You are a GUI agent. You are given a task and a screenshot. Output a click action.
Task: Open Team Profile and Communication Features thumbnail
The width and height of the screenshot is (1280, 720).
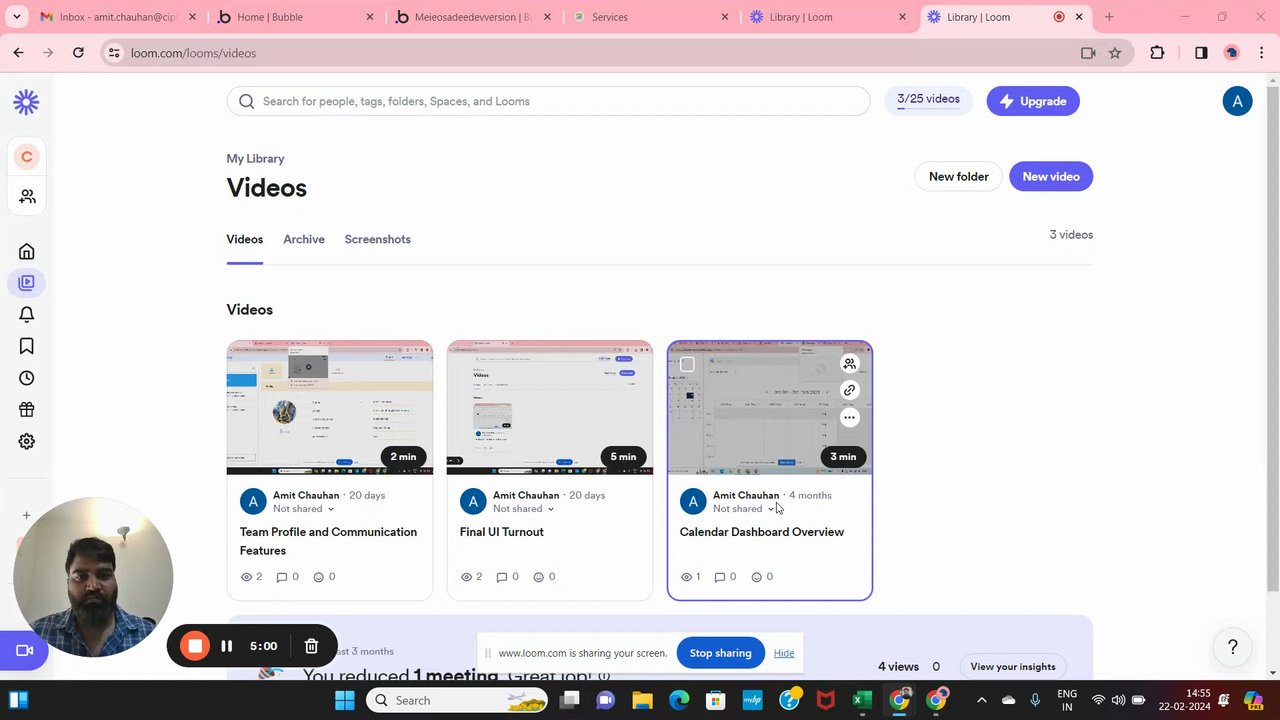point(330,408)
